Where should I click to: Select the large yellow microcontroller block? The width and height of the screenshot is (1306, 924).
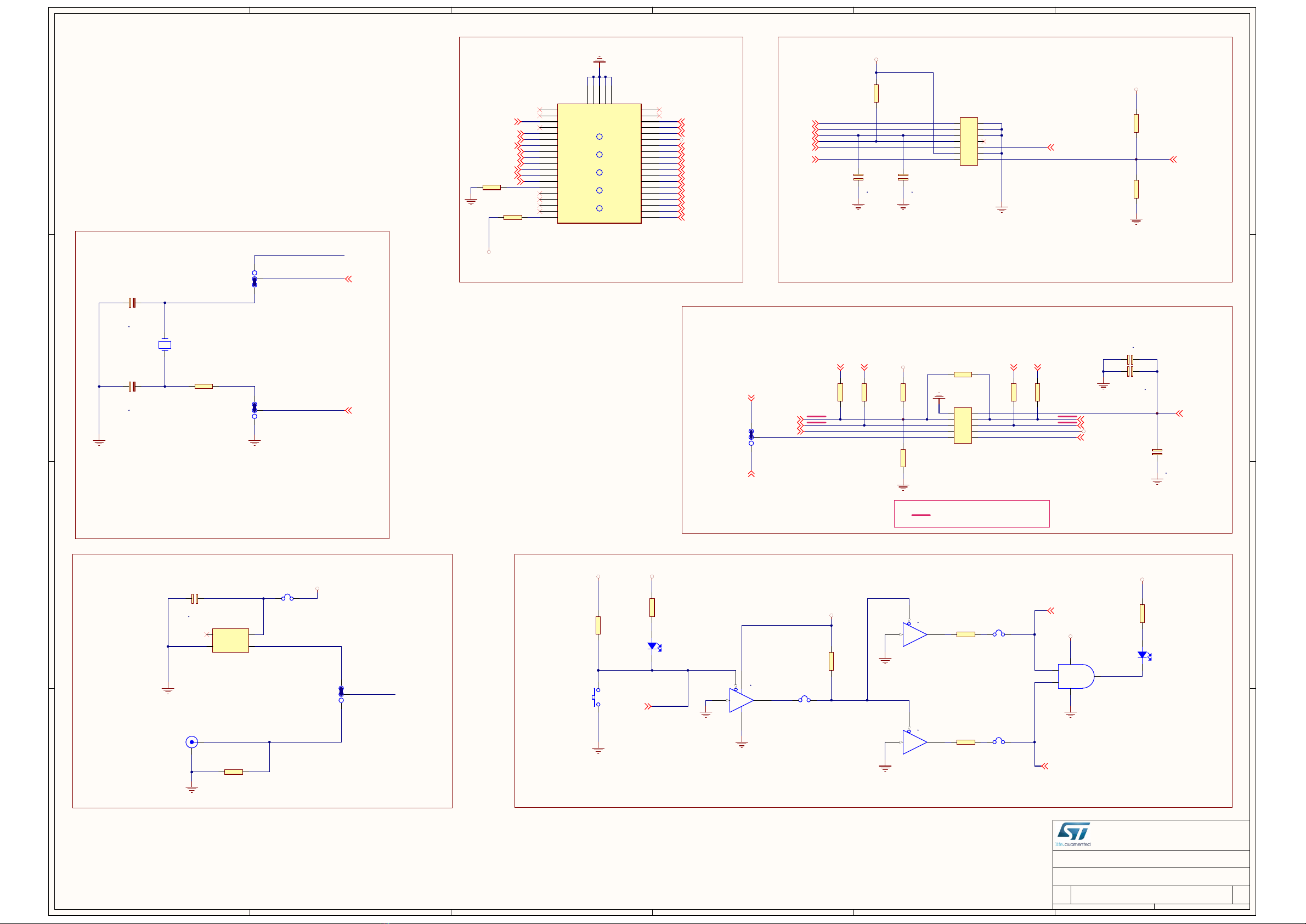click(x=599, y=163)
